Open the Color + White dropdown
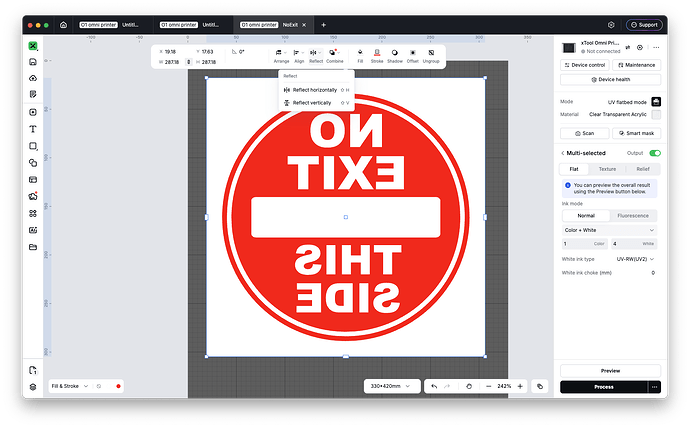Screen dimensions: 690x427 point(609,230)
